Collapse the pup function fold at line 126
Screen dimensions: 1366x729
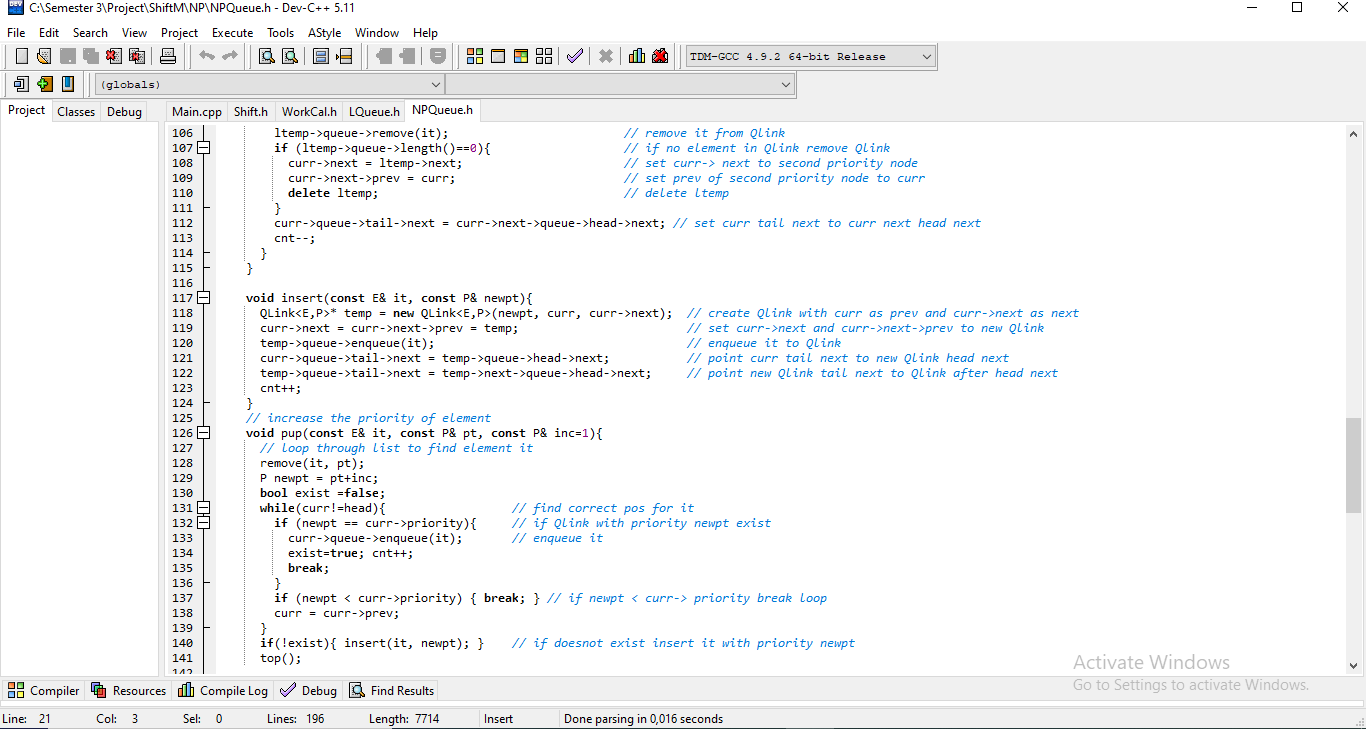(204, 433)
